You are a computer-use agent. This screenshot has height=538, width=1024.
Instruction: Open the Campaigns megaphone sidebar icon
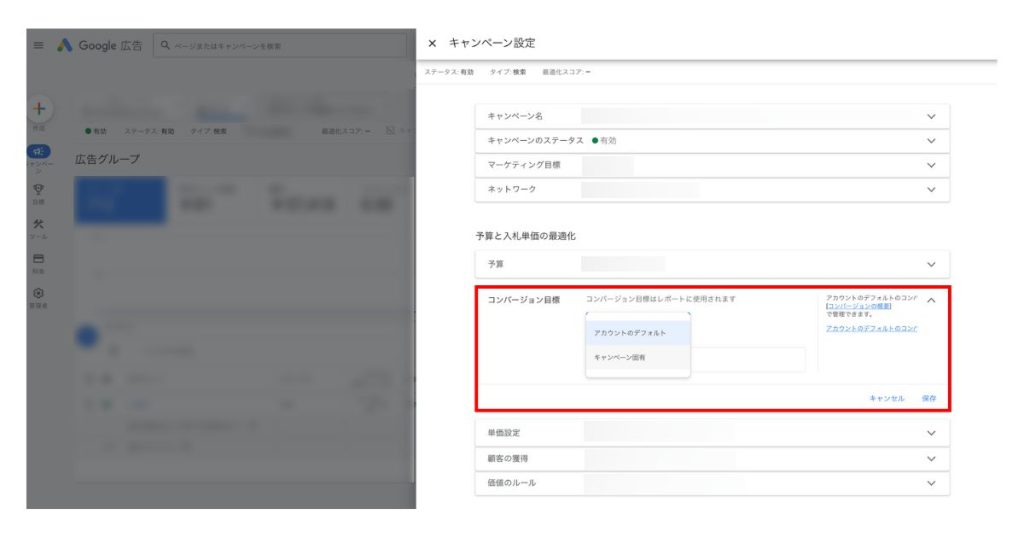point(38,152)
